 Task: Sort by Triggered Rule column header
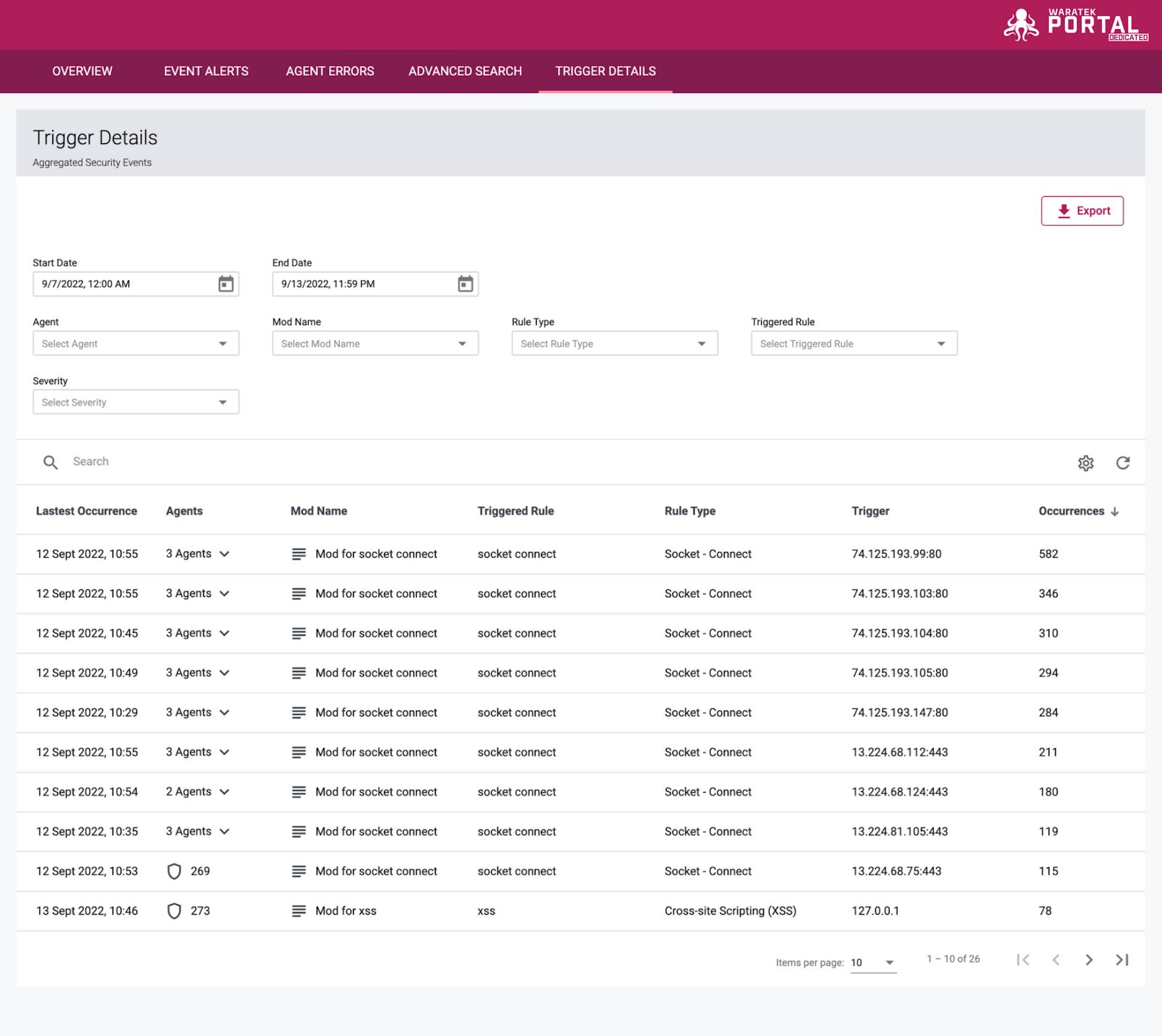tap(516, 511)
